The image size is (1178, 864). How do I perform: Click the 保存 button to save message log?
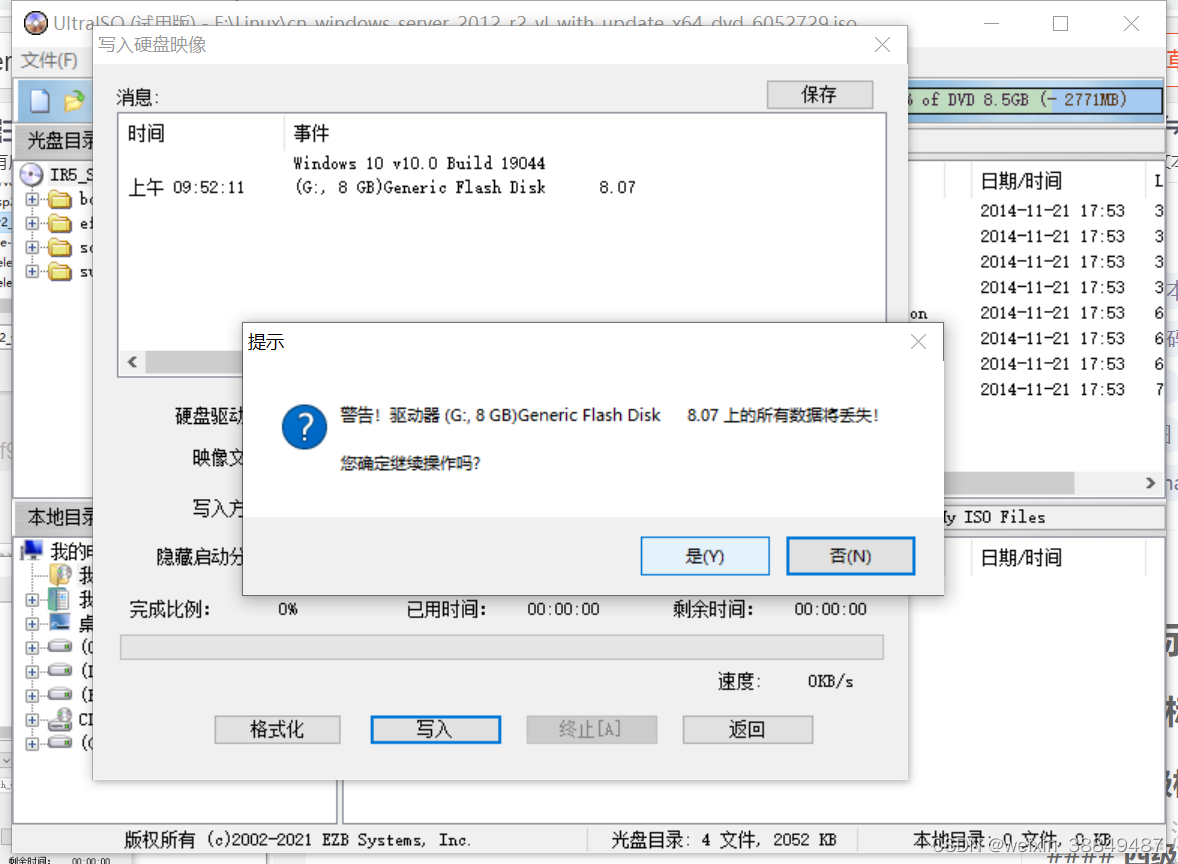(819, 94)
